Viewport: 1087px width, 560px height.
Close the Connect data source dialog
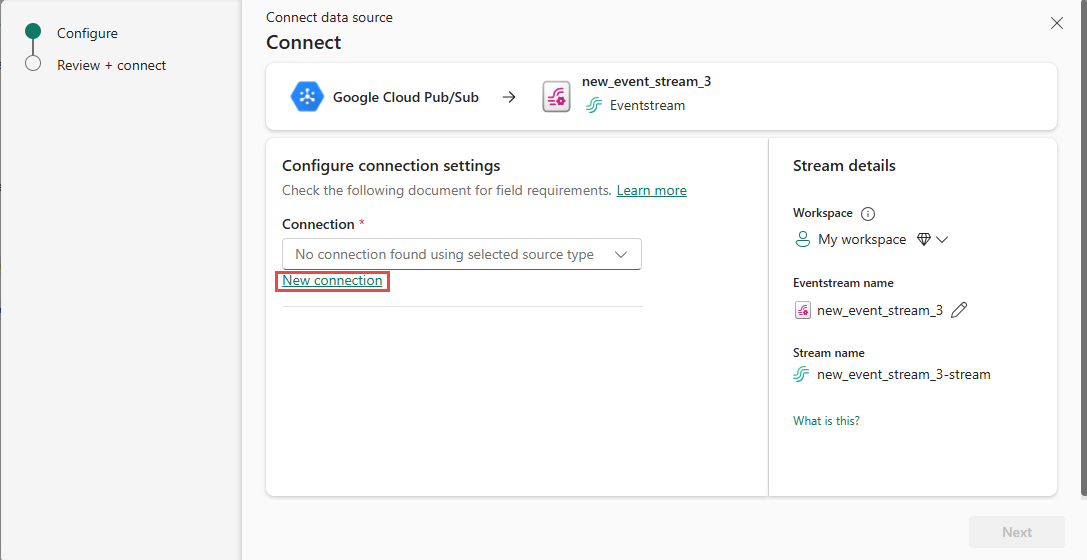tap(1056, 23)
